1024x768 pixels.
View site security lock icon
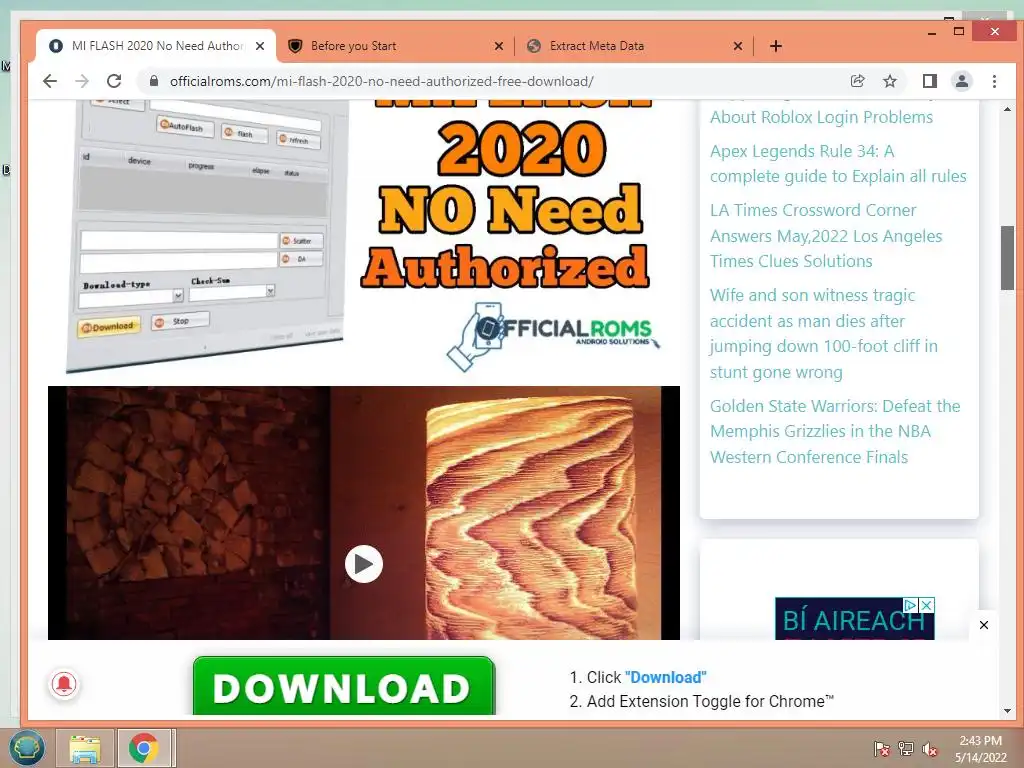click(x=153, y=81)
